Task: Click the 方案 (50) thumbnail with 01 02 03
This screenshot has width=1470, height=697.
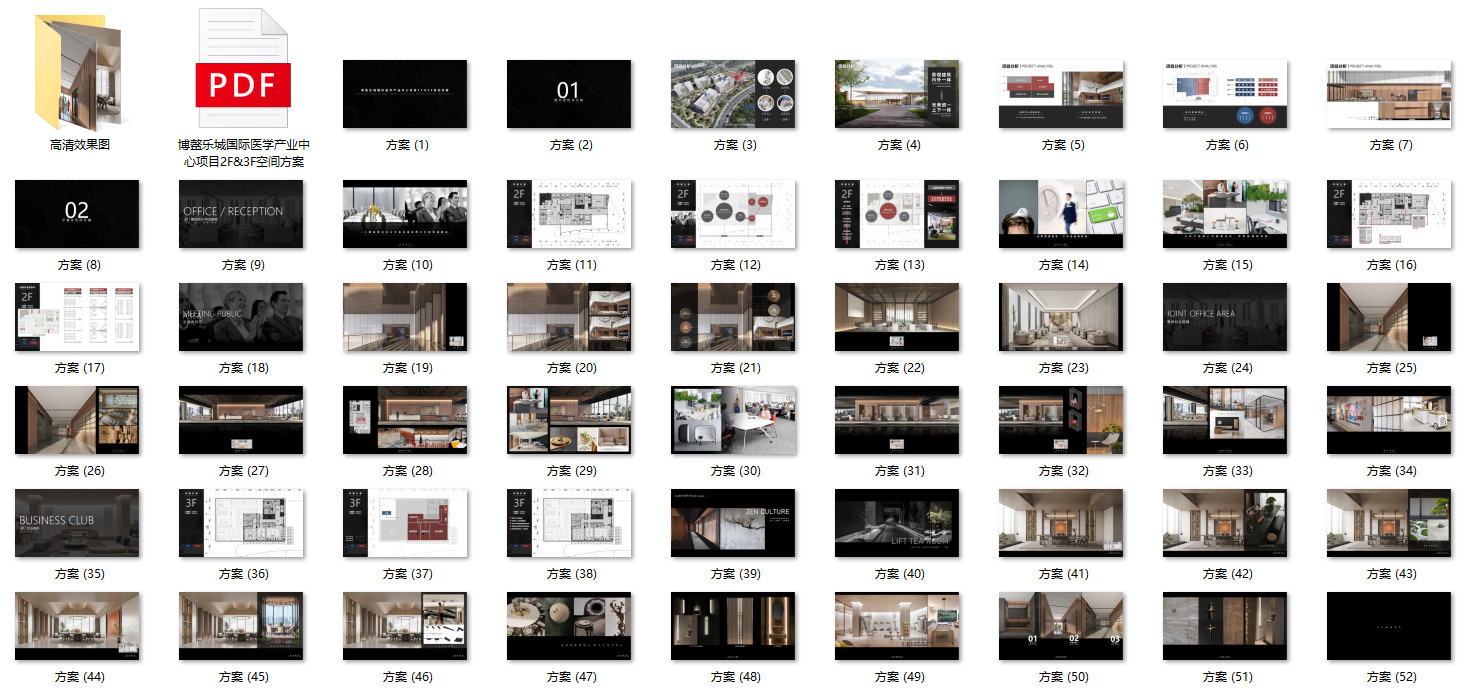Action: point(1061,626)
